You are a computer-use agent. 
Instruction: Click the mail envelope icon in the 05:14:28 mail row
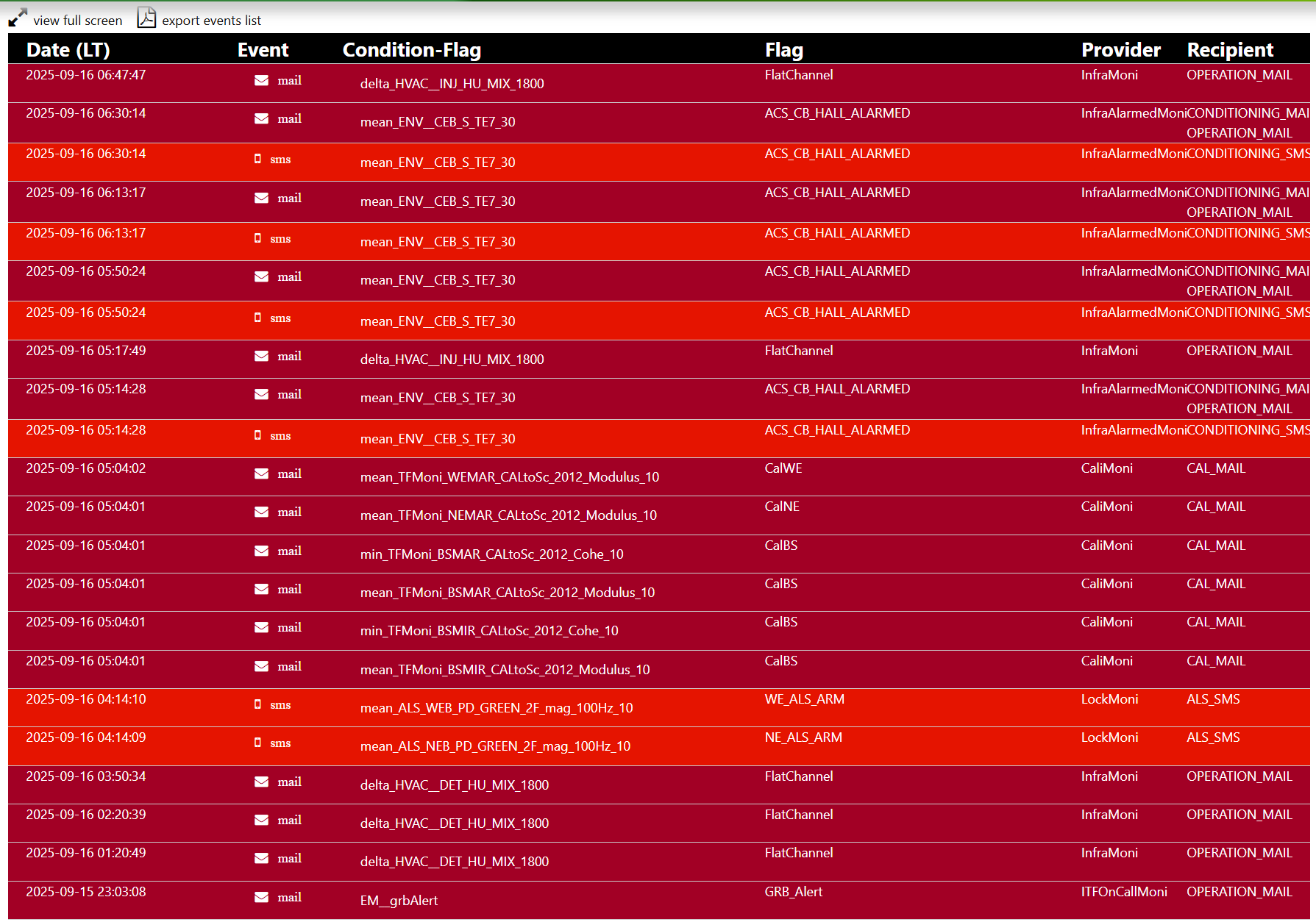261,394
